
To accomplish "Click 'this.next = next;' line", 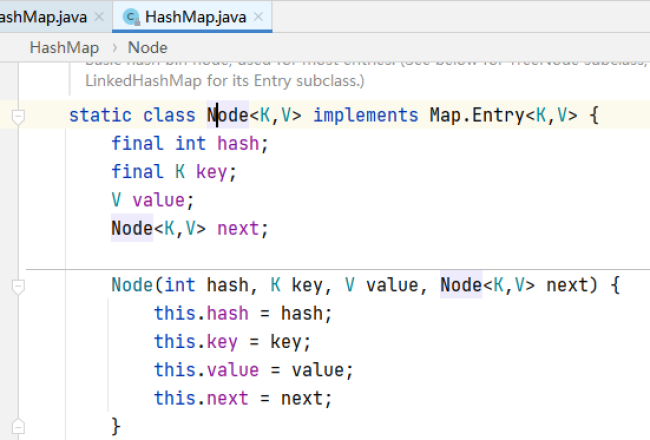I will (243, 399).
